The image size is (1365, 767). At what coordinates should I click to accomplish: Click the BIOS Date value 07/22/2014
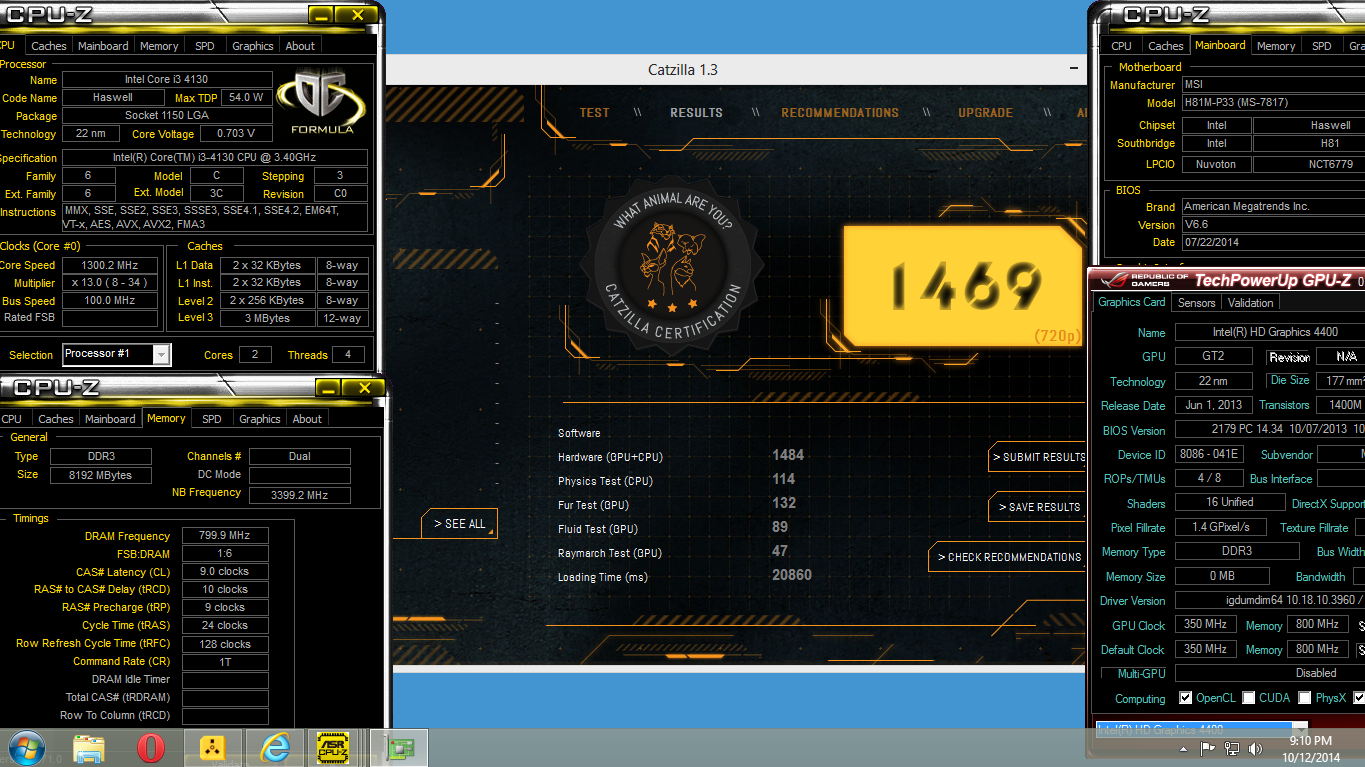(x=1273, y=242)
